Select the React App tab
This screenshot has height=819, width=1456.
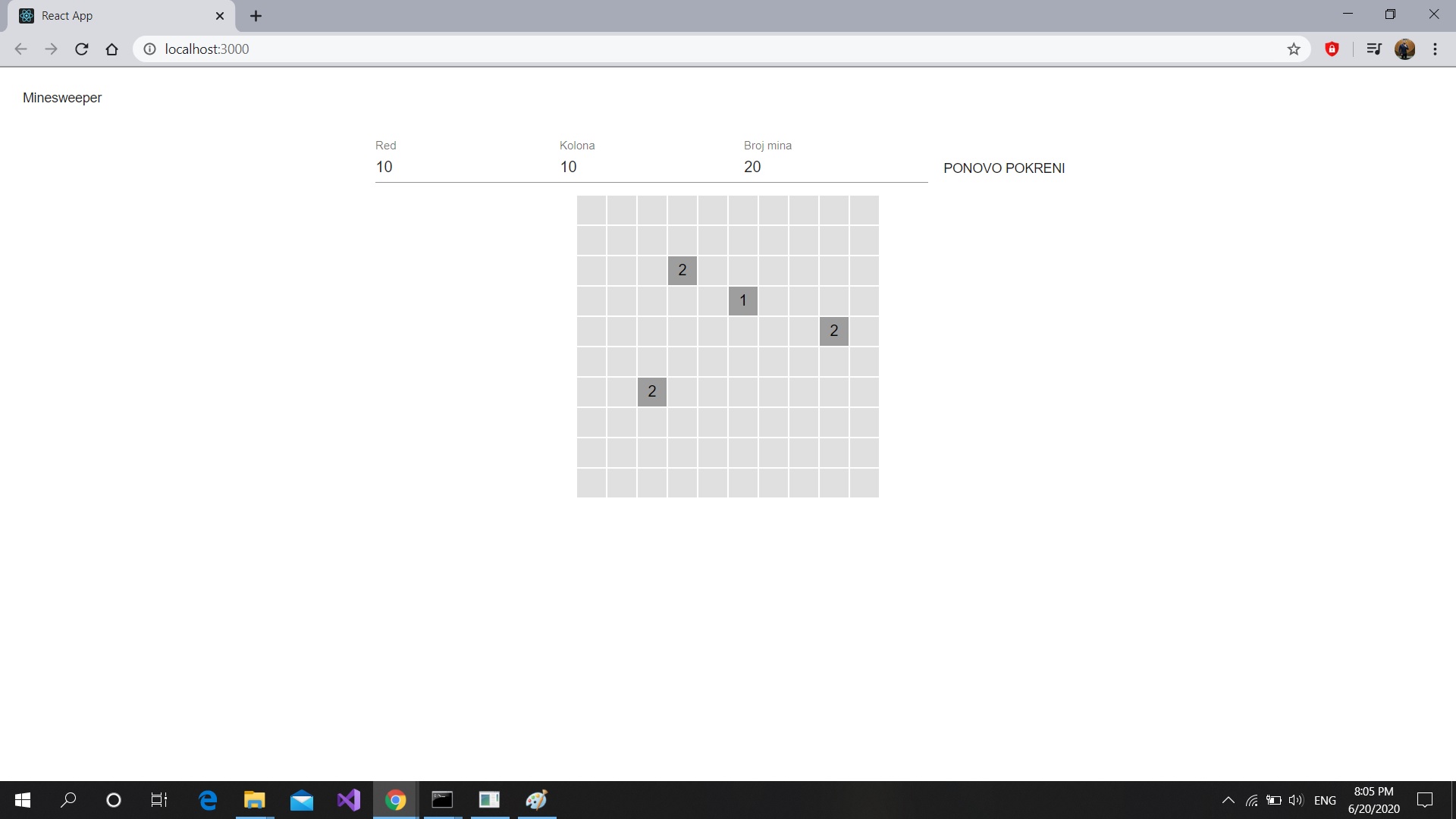click(x=121, y=16)
